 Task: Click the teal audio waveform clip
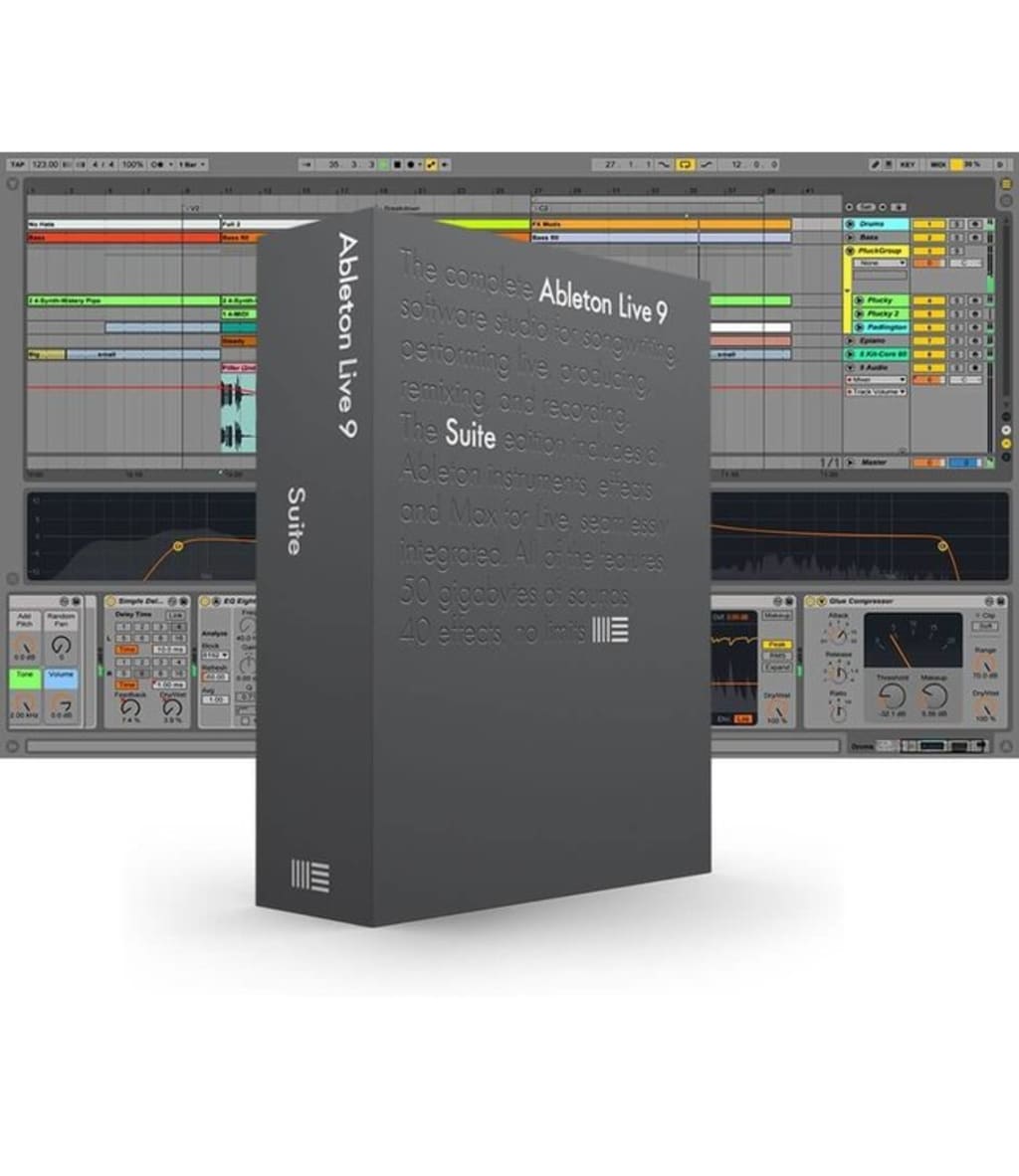(x=239, y=413)
